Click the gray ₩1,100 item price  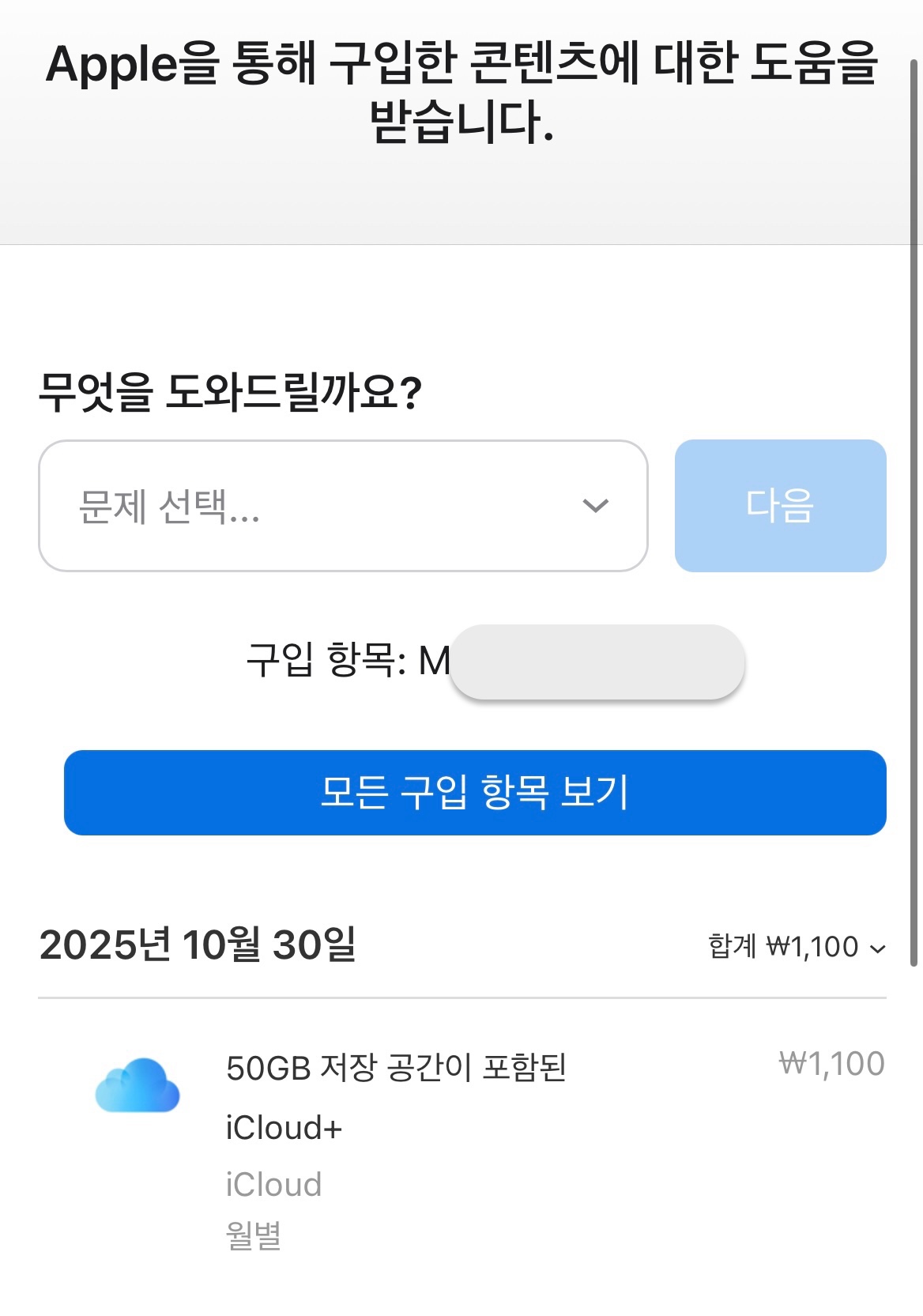(x=831, y=1064)
